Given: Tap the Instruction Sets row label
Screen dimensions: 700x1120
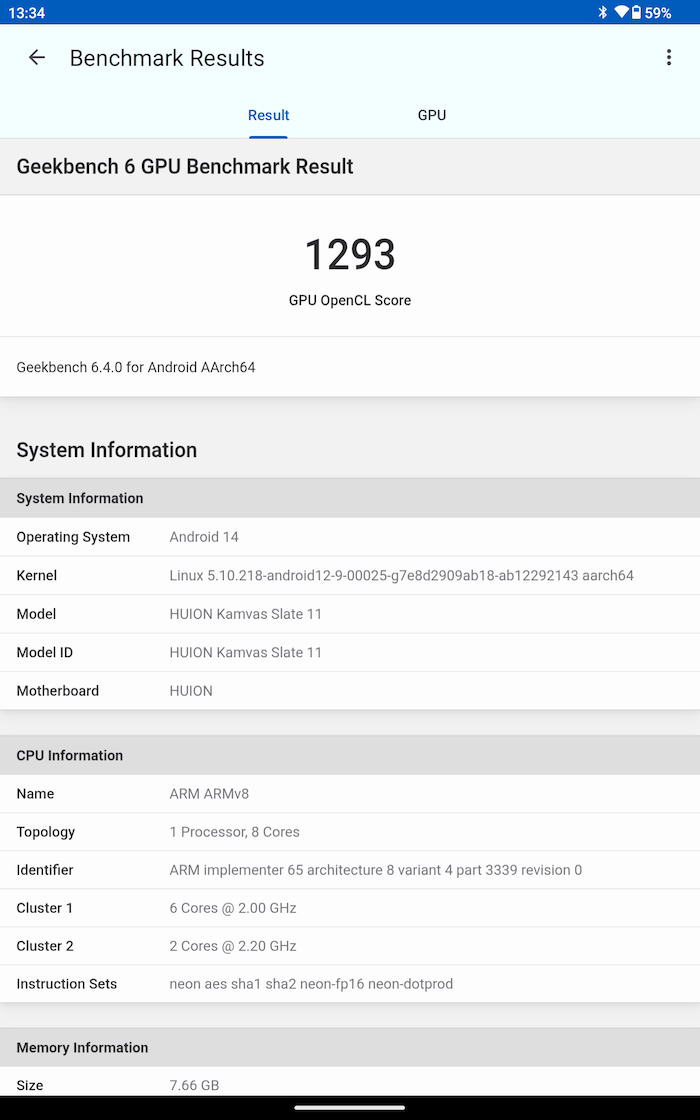Looking at the screenshot, I should pyautogui.click(x=66, y=984).
